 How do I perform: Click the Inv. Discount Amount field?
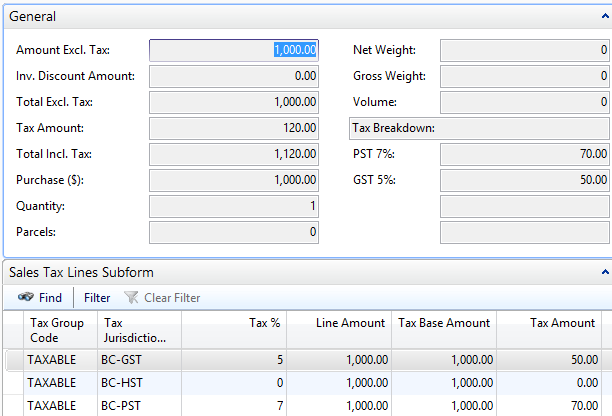pyautogui.click(x=234, y=76)
